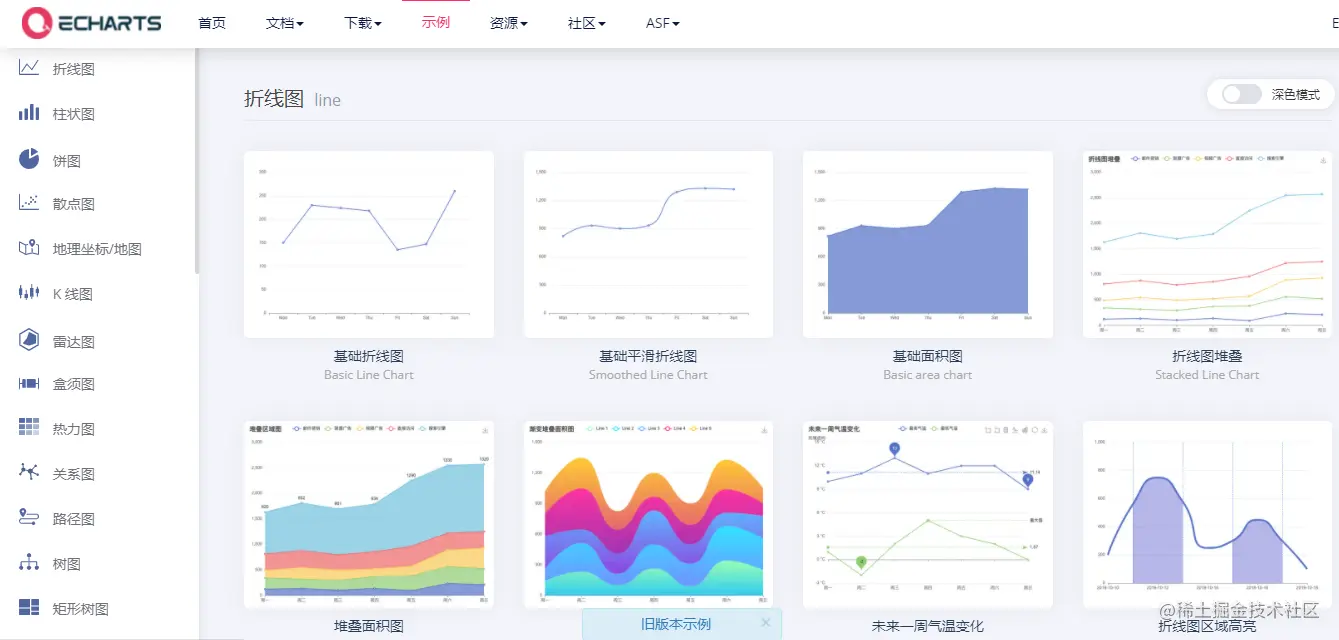Close the 旧版本示例 banner

click(766, 622)
